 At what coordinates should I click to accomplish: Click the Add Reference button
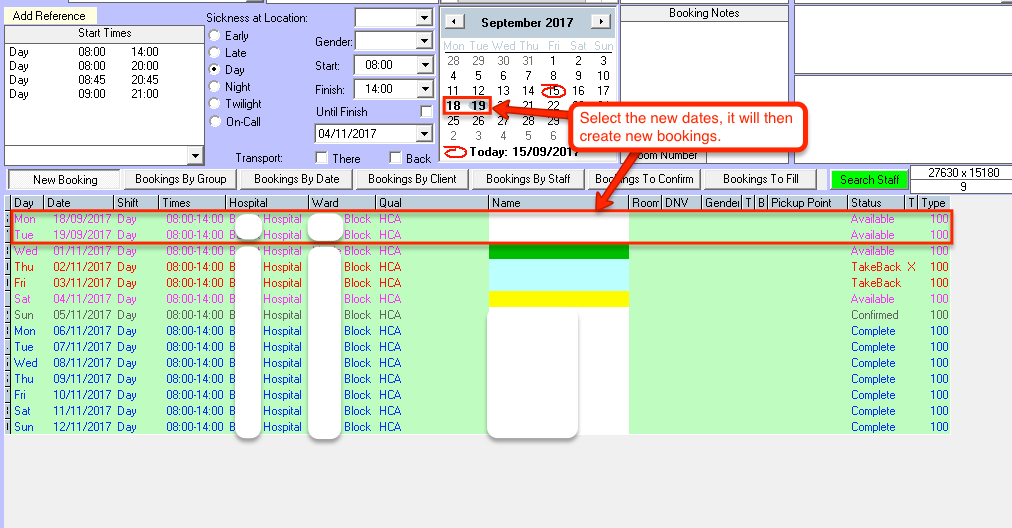point(49,16)
